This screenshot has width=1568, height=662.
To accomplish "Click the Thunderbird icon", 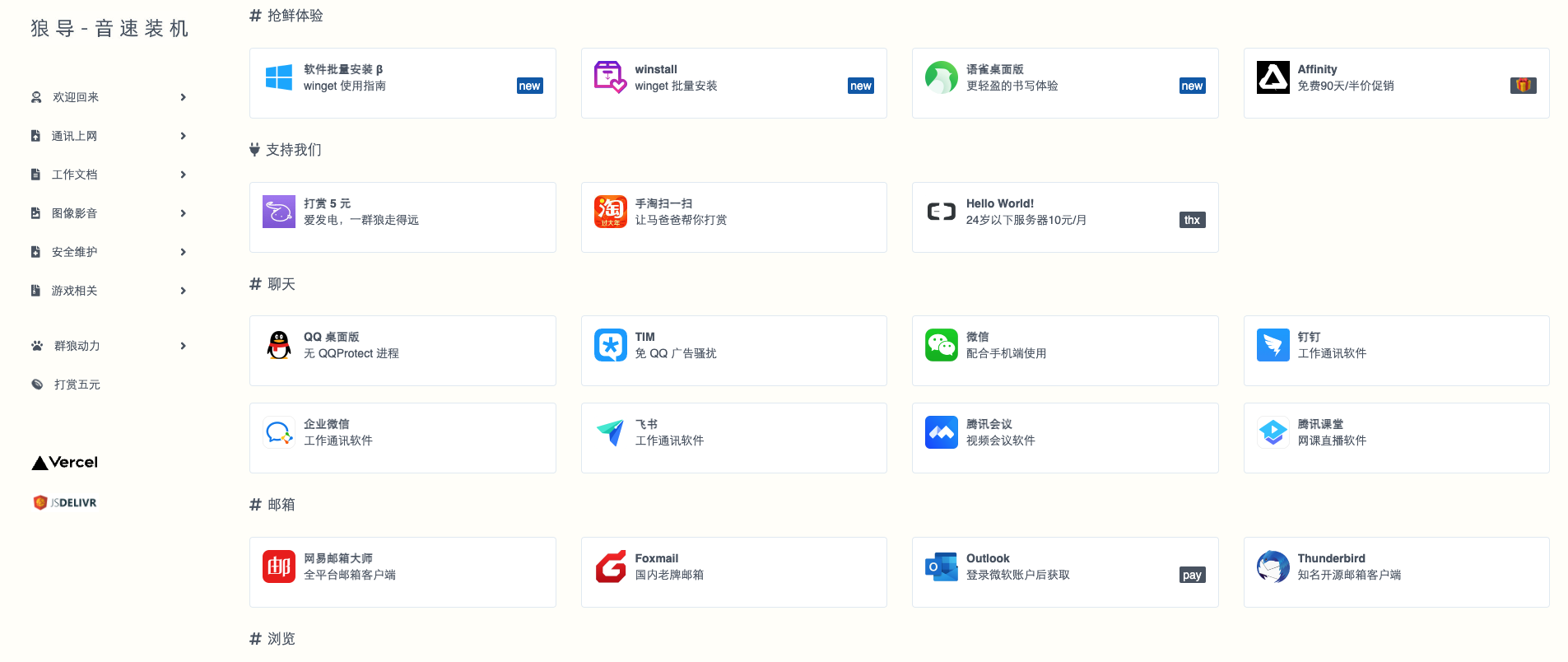I will [x=1273, y=566].
